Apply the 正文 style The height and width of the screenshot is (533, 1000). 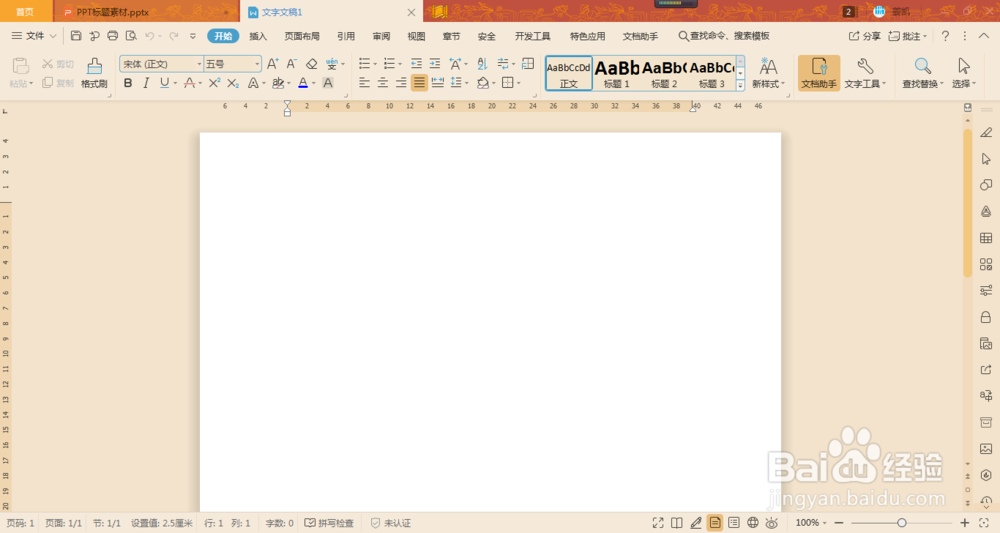click(x=569, y=73)
